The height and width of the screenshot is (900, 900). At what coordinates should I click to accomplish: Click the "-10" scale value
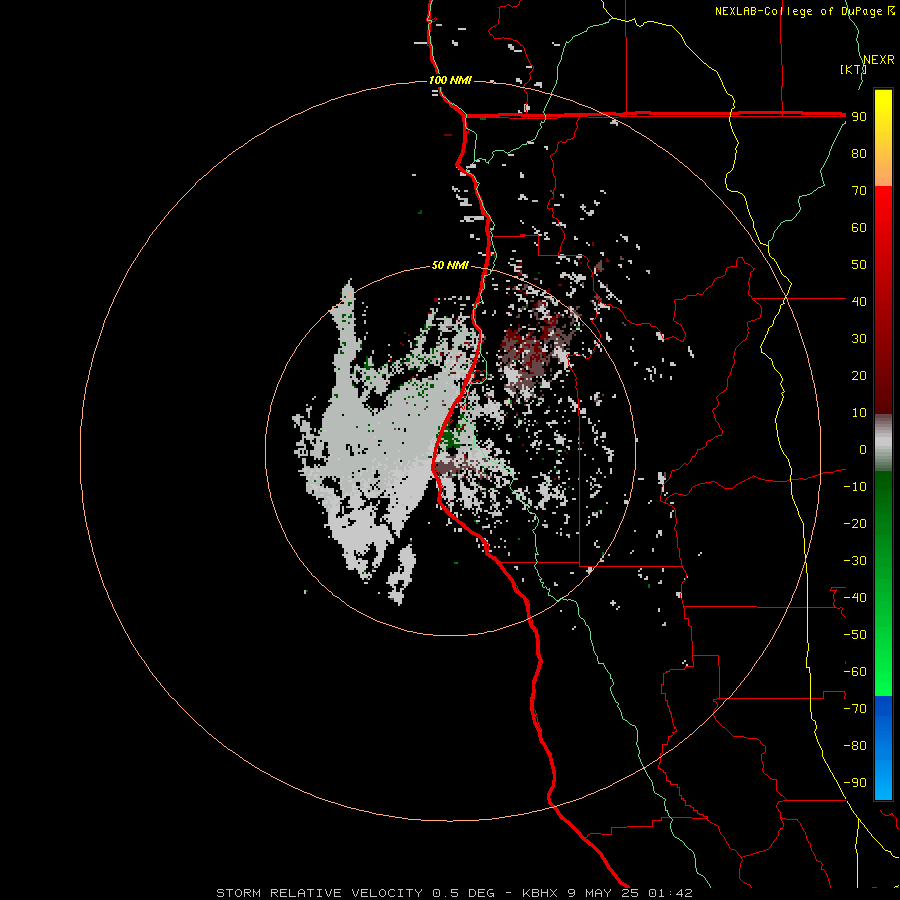(x=855, y=487)
